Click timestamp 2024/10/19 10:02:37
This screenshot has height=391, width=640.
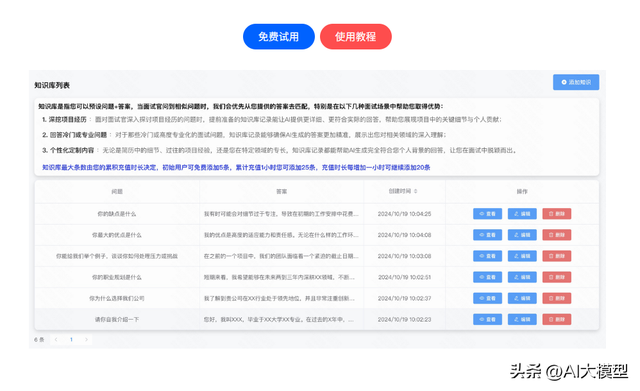[404, 299]
